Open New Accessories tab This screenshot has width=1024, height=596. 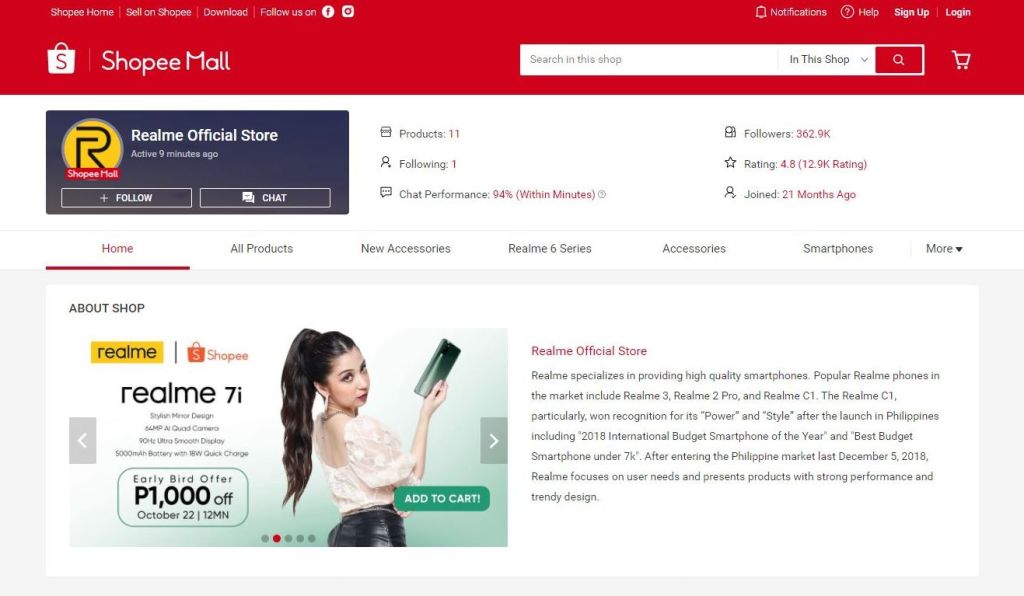pos(406,249)
